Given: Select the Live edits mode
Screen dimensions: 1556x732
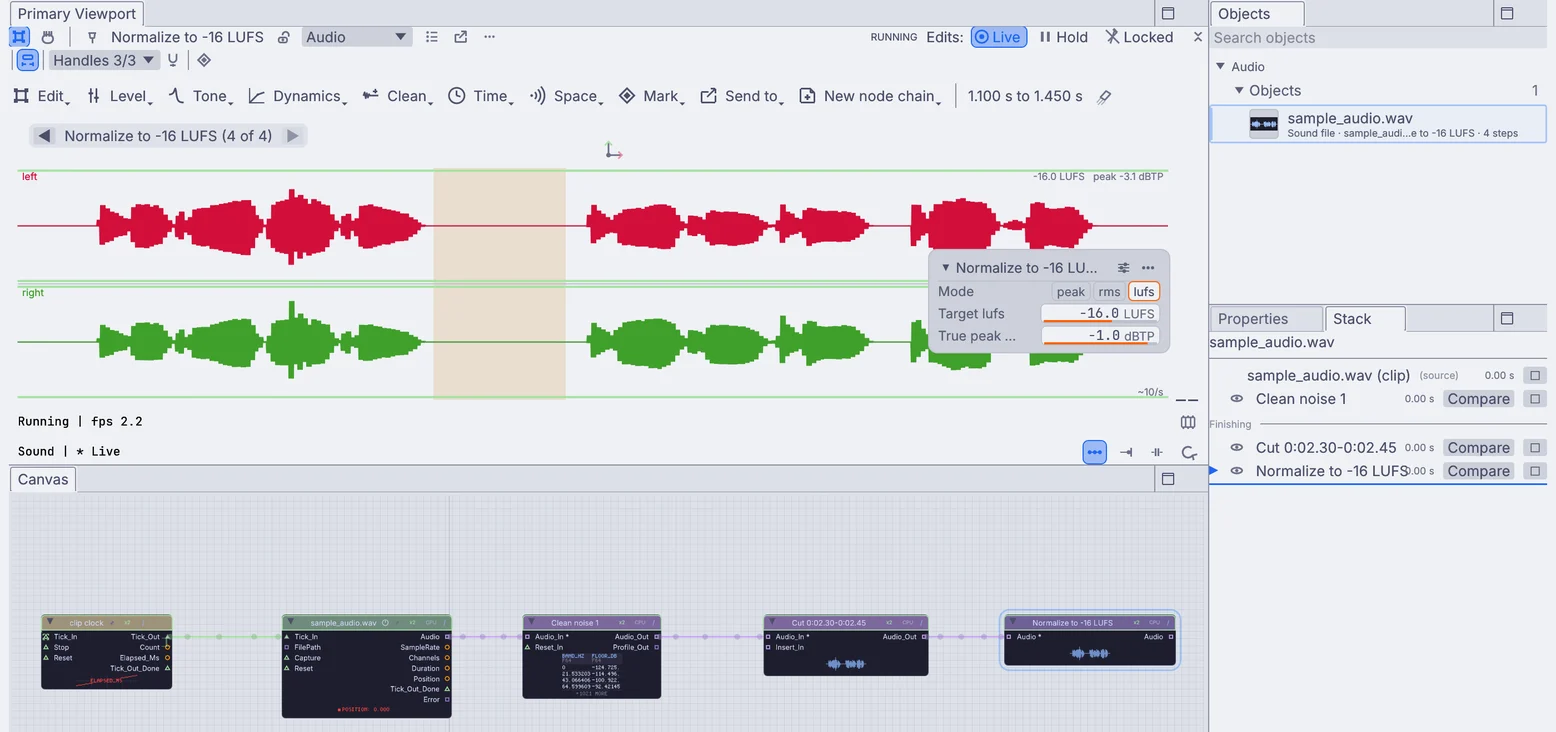Looking at the screenshot, I should click(998, 37).
